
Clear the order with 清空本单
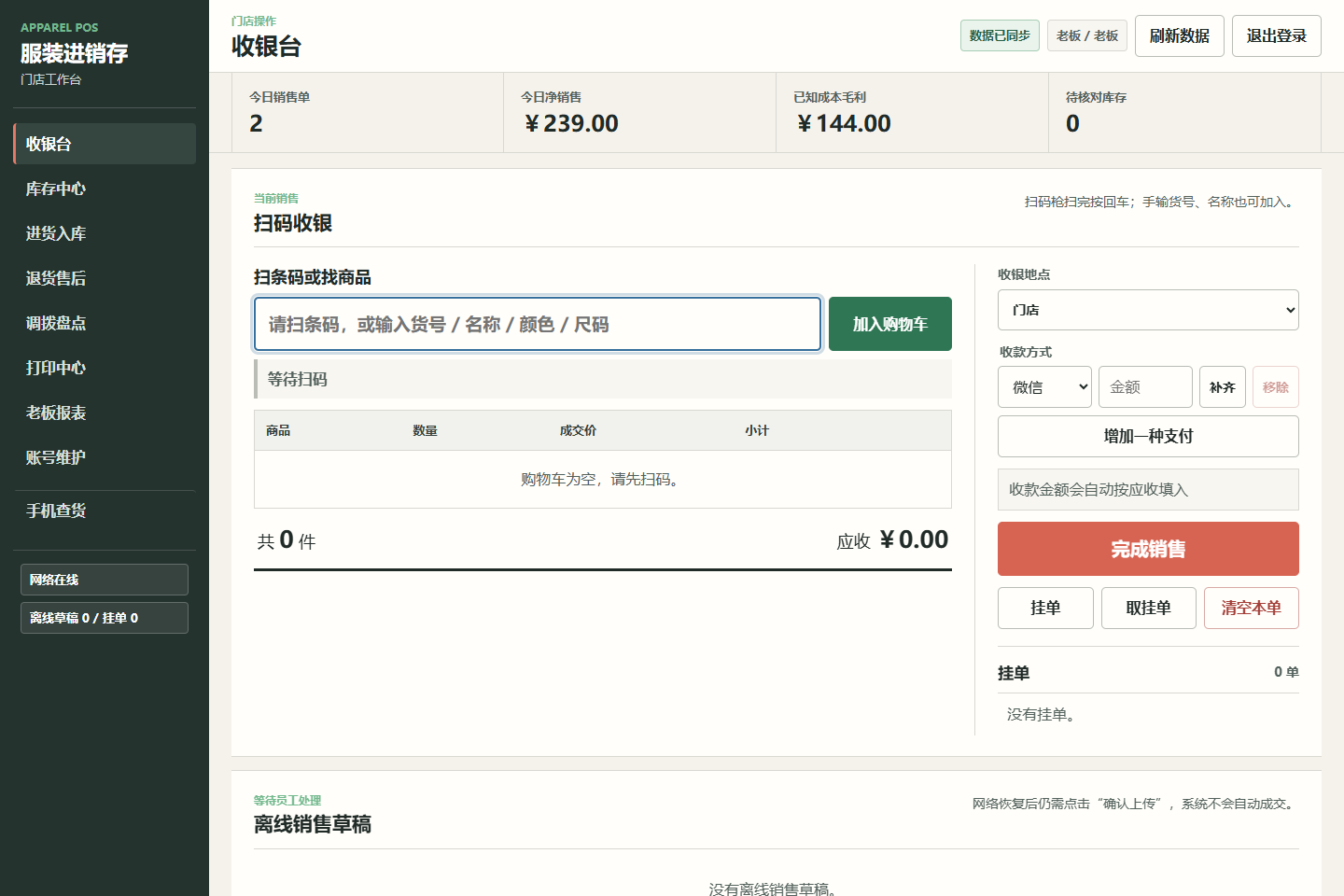(1252, 608)
